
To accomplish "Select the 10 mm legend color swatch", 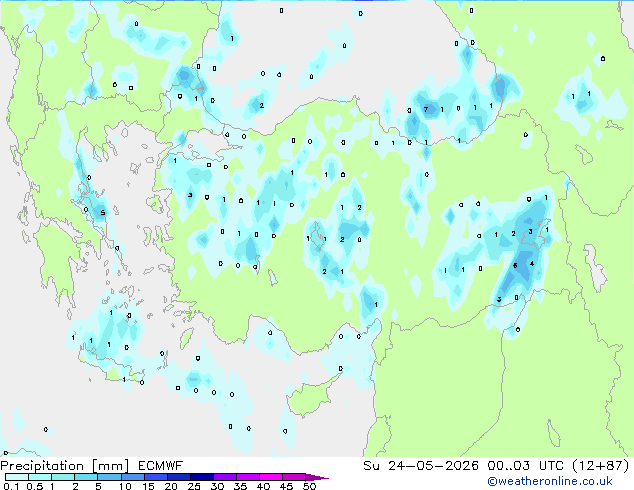I will 132,477.
